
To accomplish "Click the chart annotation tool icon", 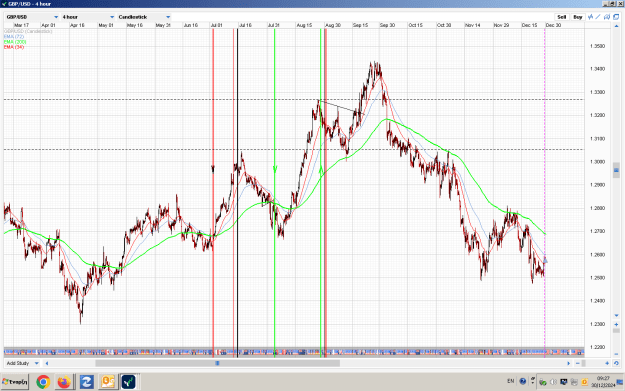I will (607, 17).
